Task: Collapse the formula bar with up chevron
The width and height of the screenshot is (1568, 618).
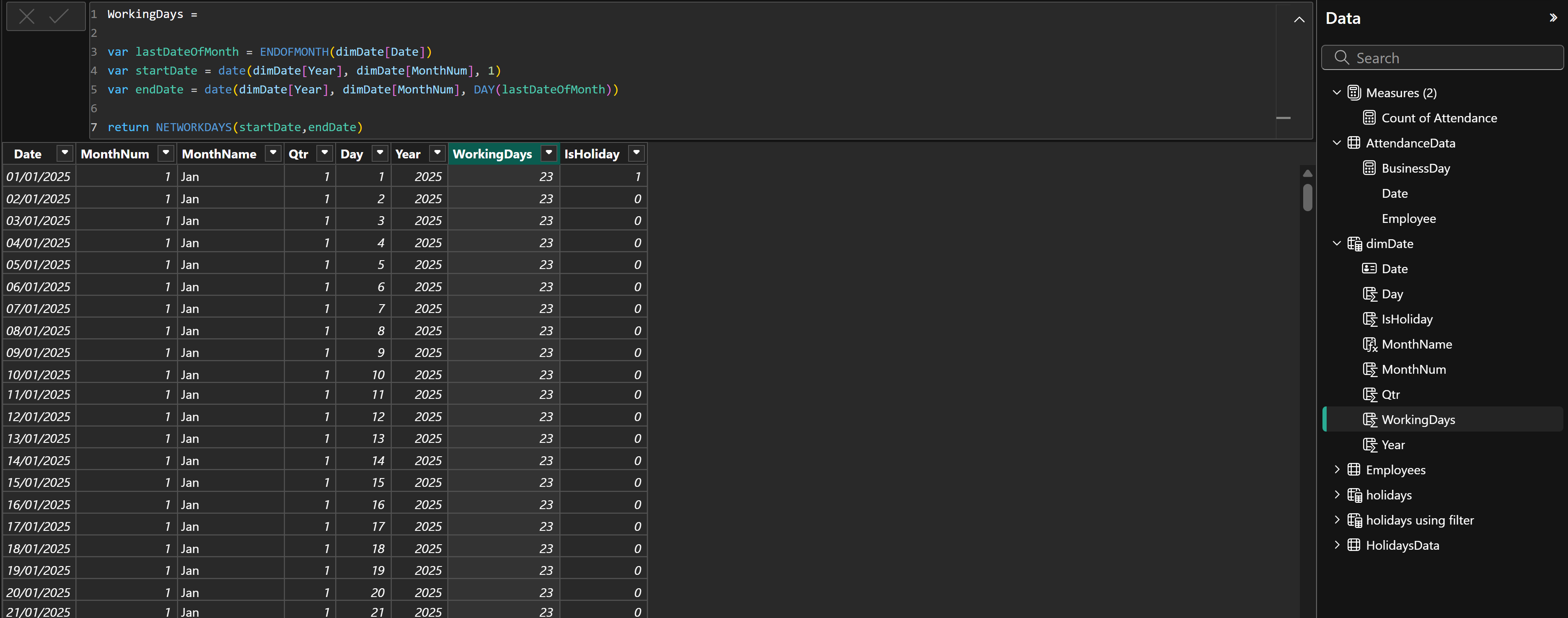Action: [1299, 20]
